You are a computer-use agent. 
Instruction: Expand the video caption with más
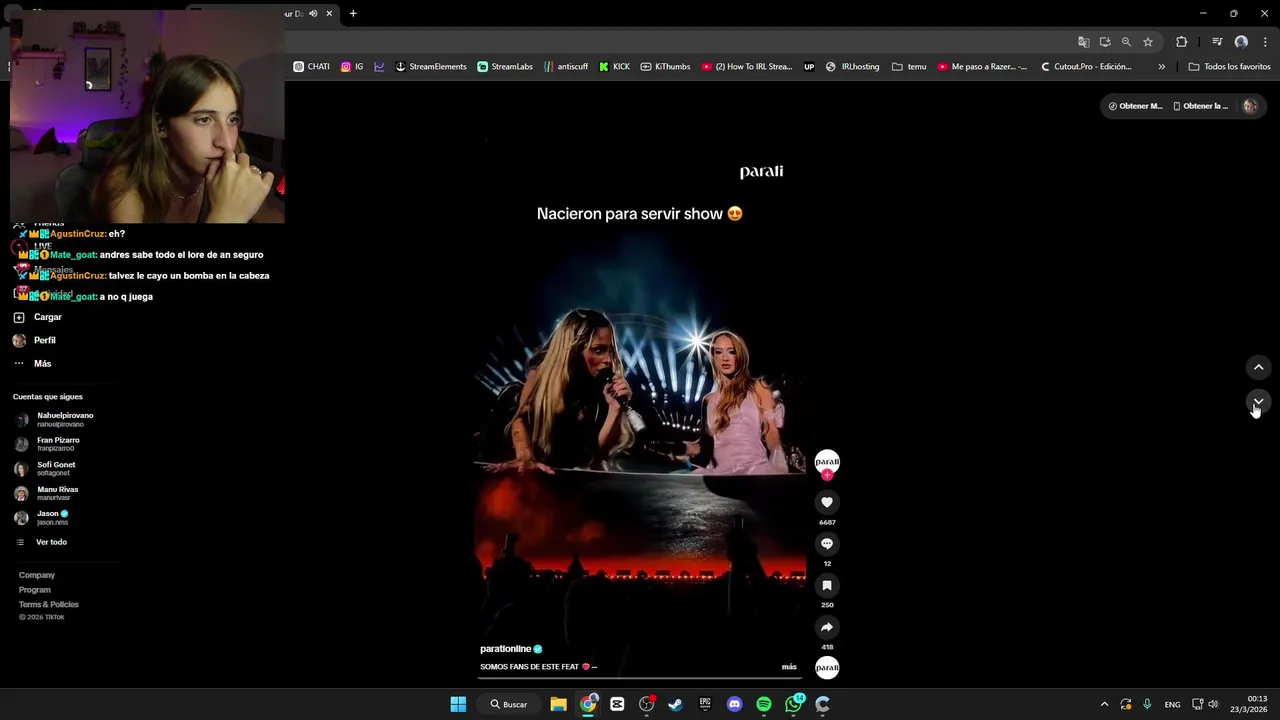click(789, 667)
